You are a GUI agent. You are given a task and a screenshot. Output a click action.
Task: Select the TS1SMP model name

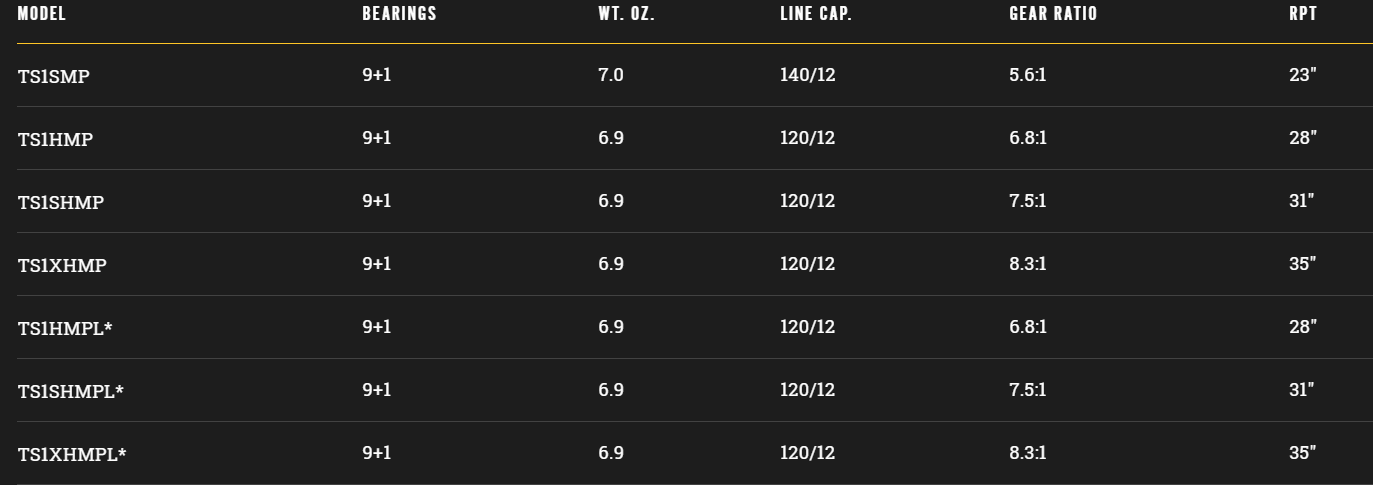(x=54, y=76)
